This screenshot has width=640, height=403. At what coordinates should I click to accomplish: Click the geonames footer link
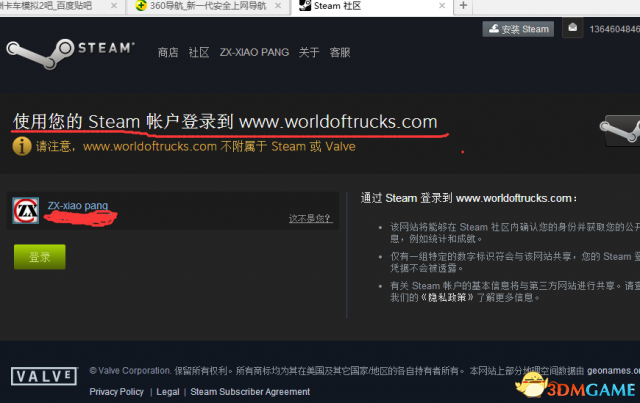(613, 370)
